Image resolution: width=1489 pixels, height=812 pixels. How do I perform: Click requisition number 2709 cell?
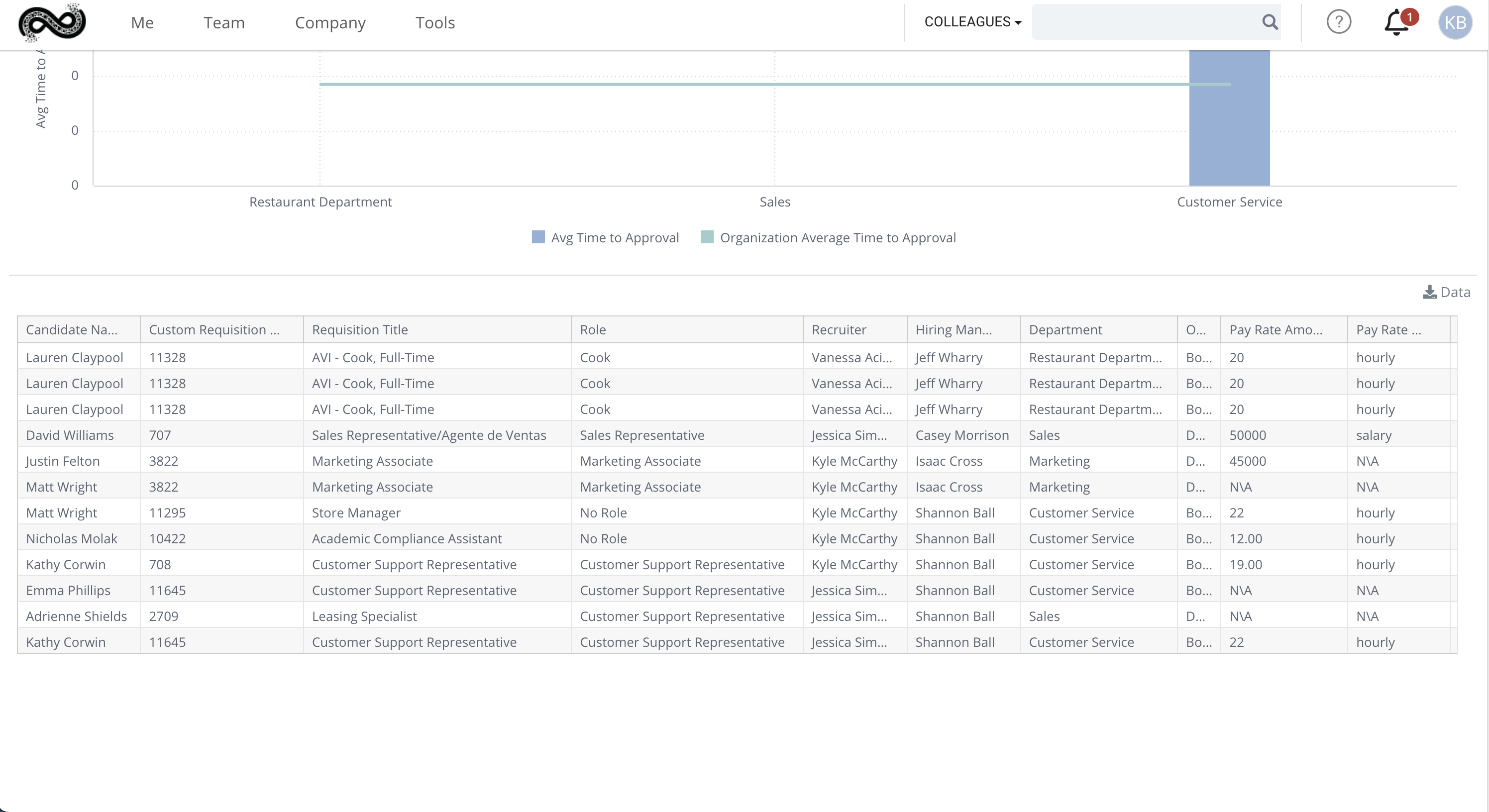(x=222, y=616)
